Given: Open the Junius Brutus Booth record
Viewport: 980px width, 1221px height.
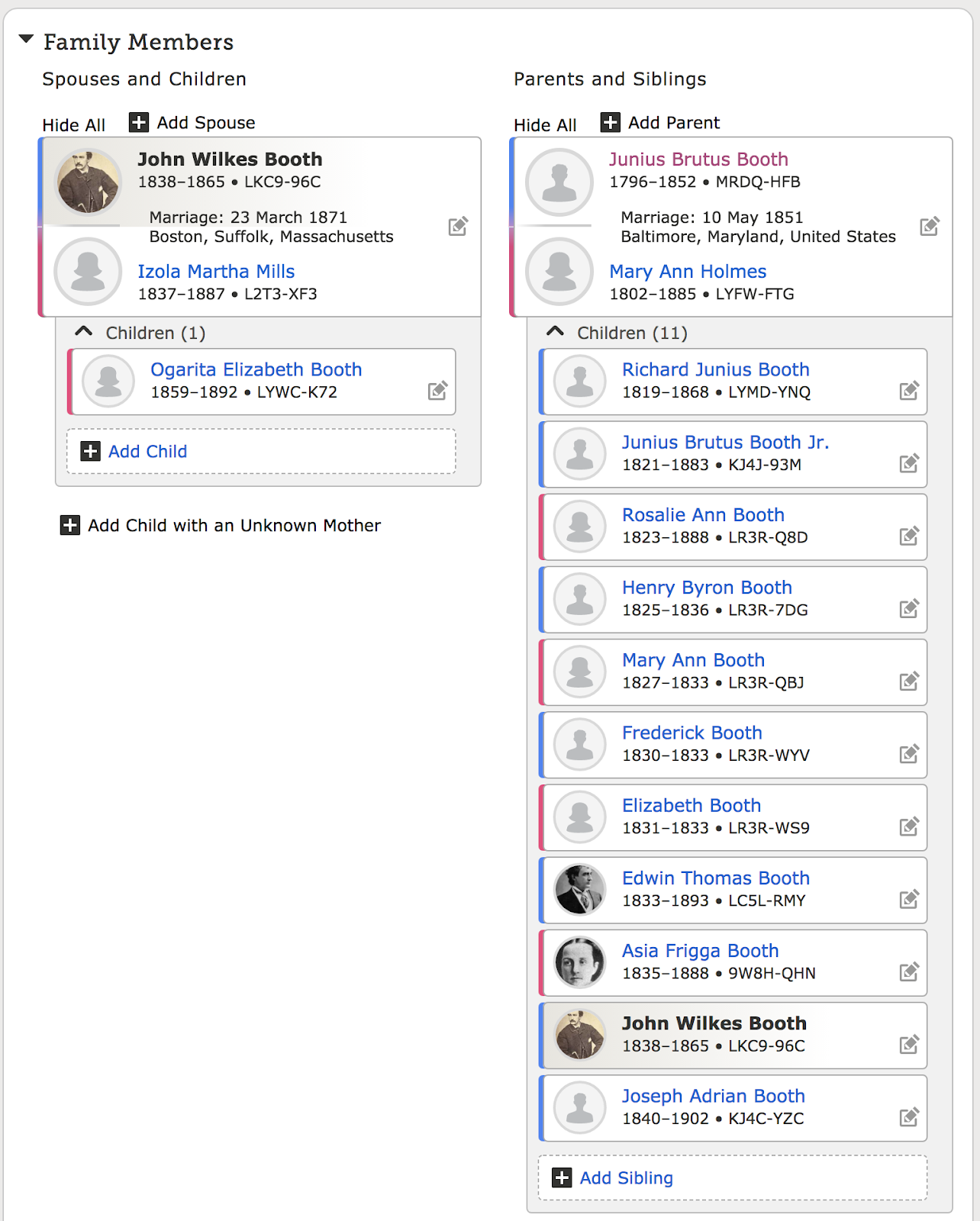Looking at the screenshot, I should [699, 159].
